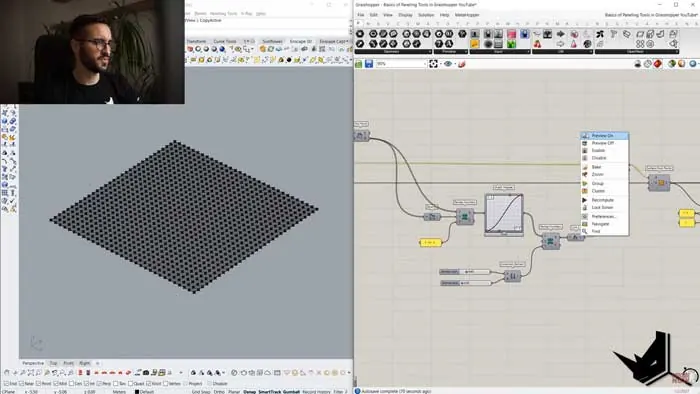Select Navigate in the context menu
The height and width of the screenshot is (394, 700).
604,224
